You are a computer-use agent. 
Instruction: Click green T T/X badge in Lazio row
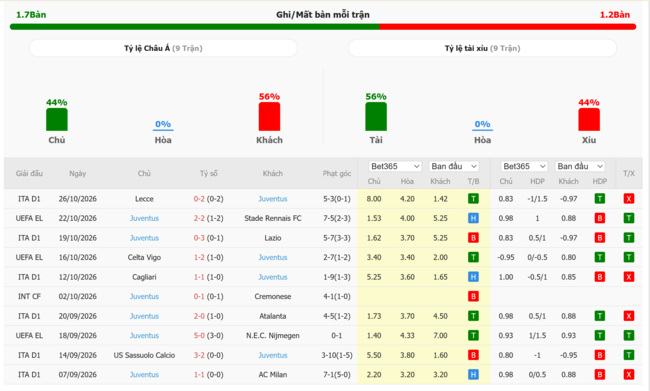click(x=629, y=238)
